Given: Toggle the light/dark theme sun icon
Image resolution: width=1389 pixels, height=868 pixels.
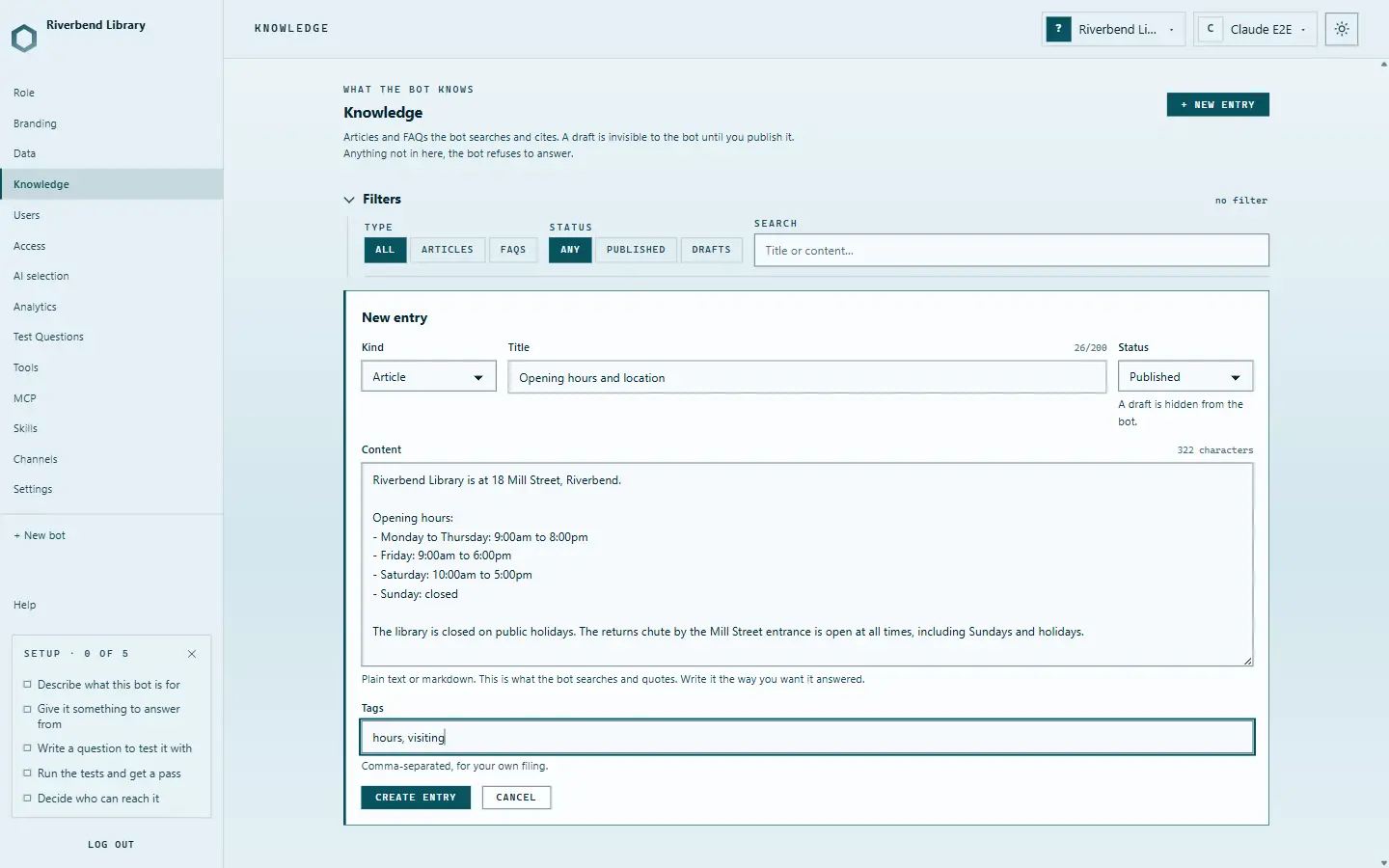Looking at the screenshot, I should click(1342, 29).
